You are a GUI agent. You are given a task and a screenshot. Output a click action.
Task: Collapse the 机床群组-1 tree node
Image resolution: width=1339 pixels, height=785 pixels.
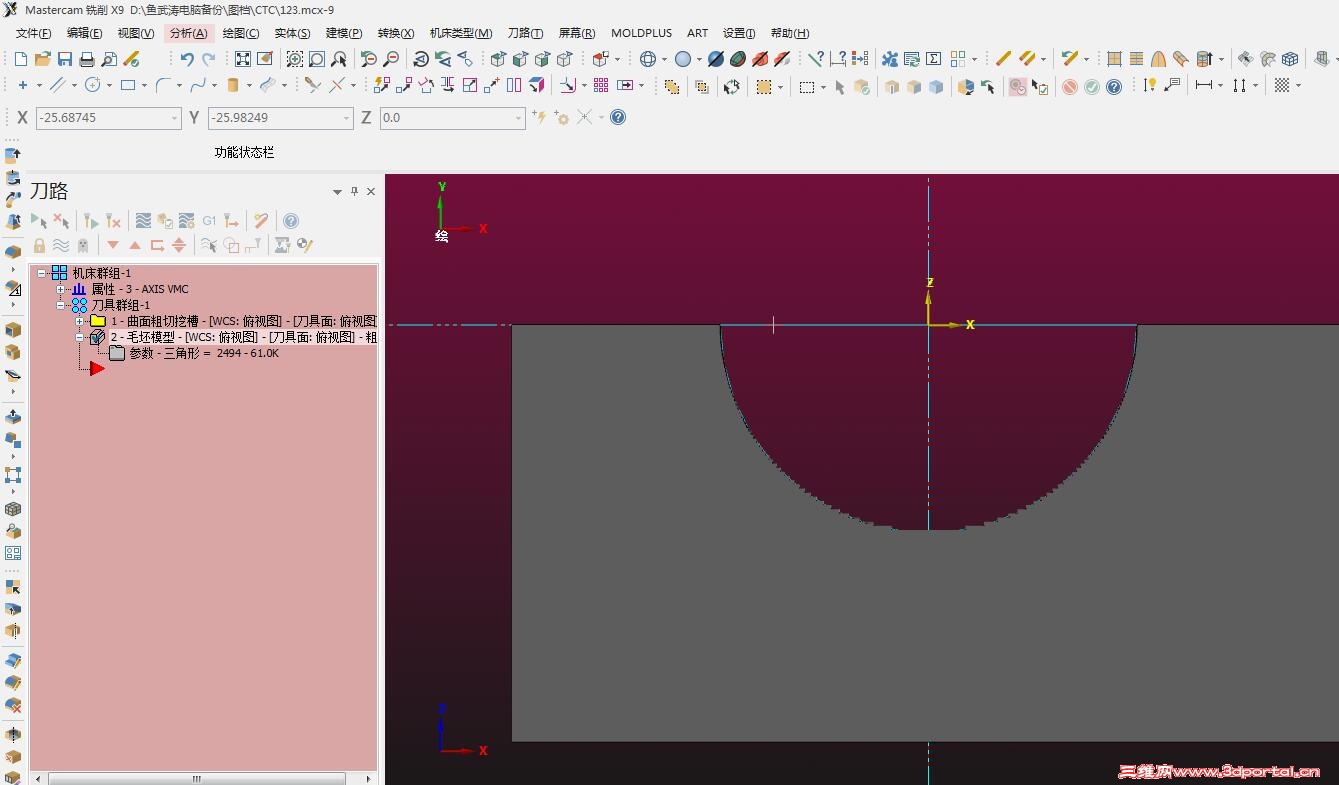click(42, 273)
